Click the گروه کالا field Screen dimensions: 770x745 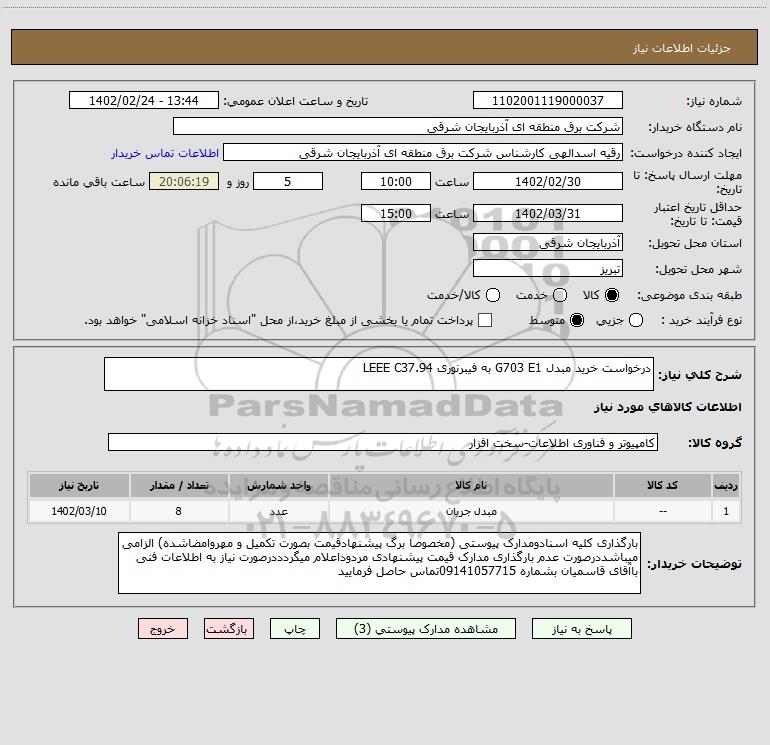click(x=383, y=442)
